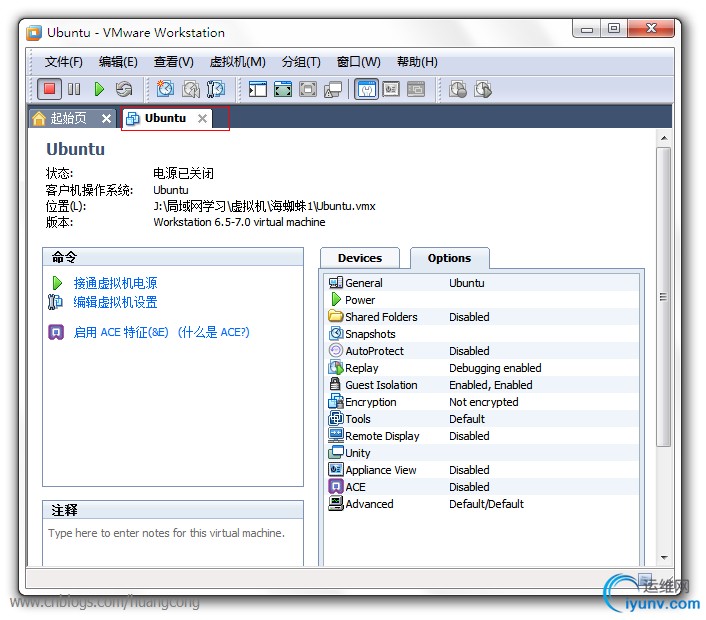
Task: Select the Power option row
Action: coord(481,300)
